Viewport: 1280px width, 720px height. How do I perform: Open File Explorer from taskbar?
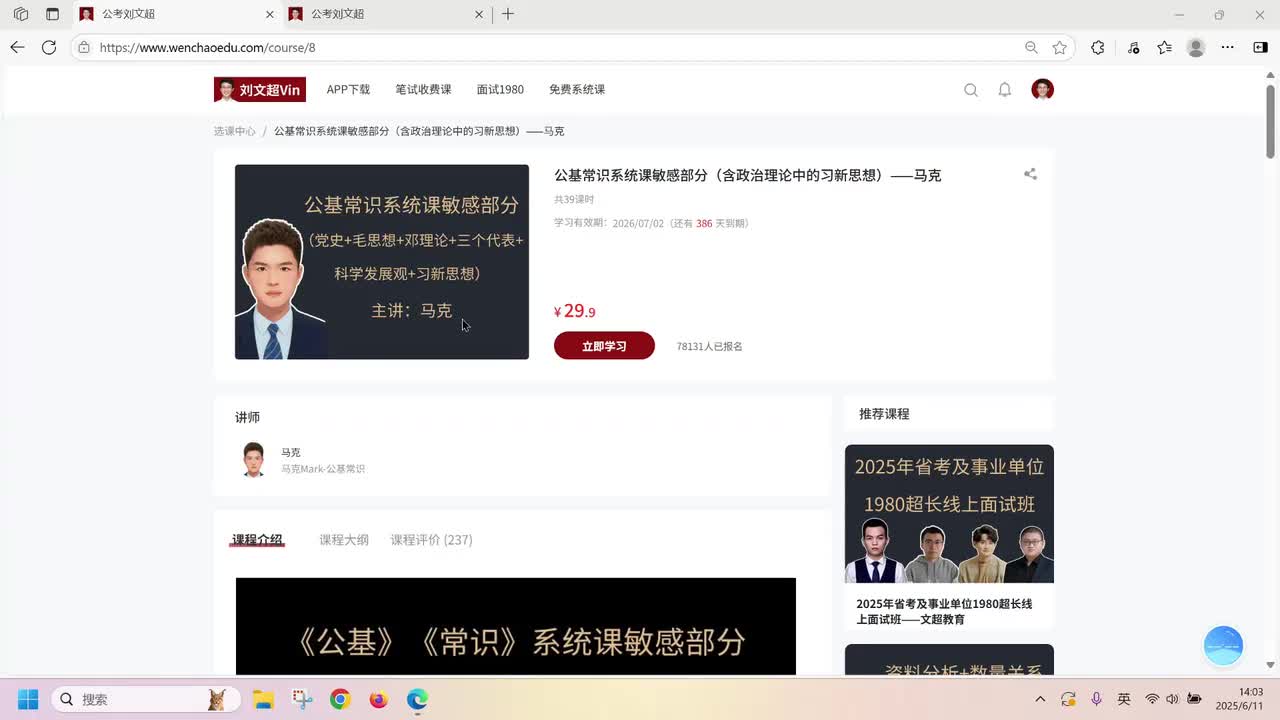tap(263, 699)
